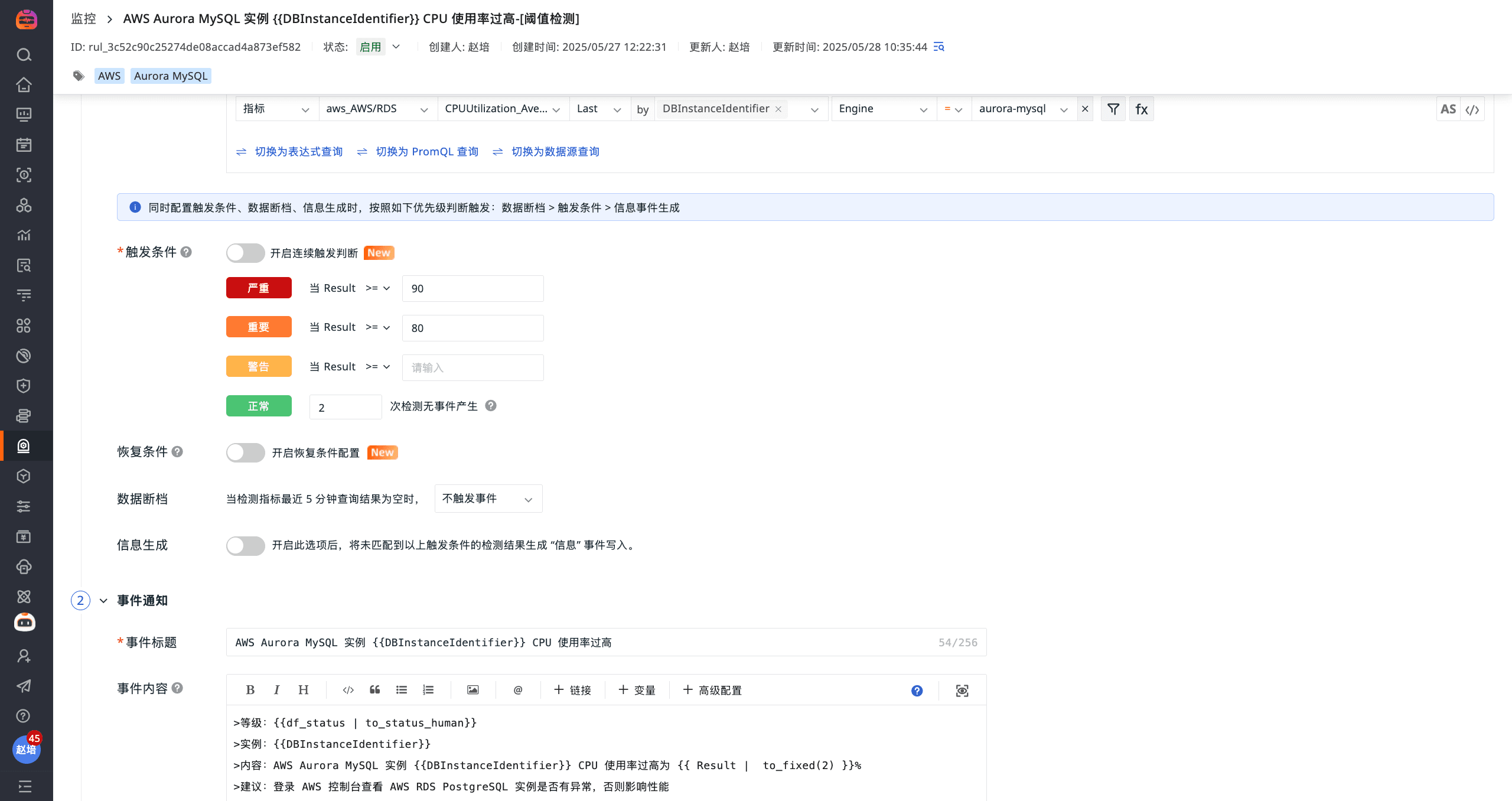The width and height of the screenshot is (1512, 801).
Task: Open 警告 operator >= dropdown
Action: coord(378,367)
